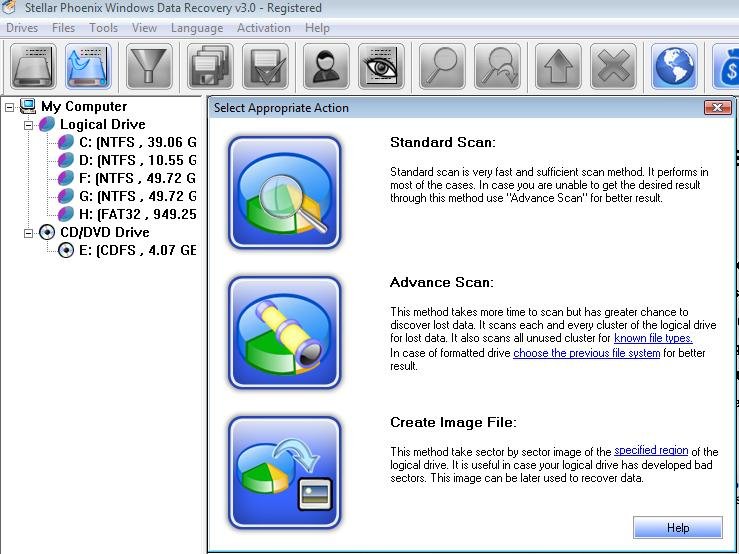The height and width of the screenshot is (554, 739).
Task: Click the up arrow toolbar icon
Action: coord(558,66)
